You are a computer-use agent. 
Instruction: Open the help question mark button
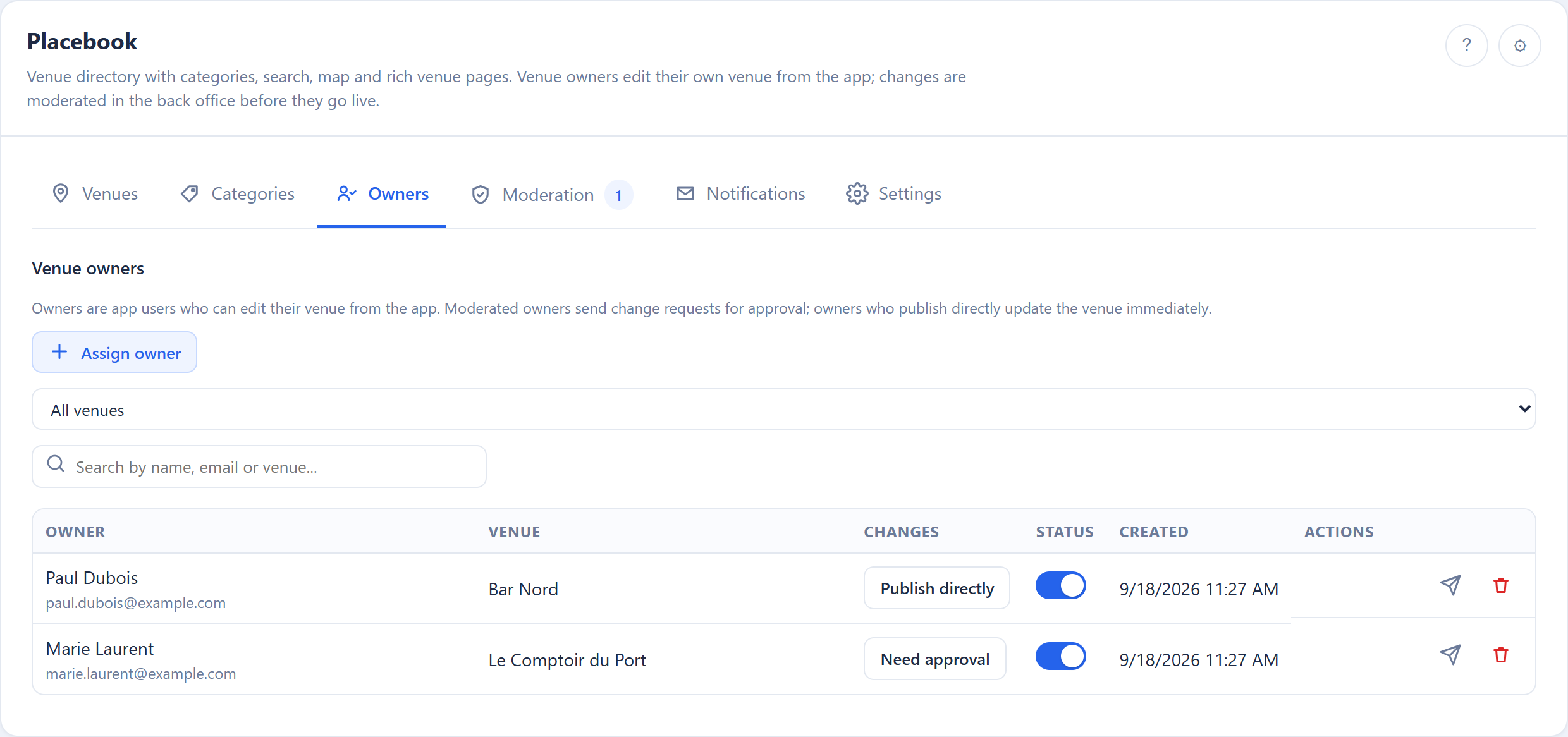coord(1466,46)
